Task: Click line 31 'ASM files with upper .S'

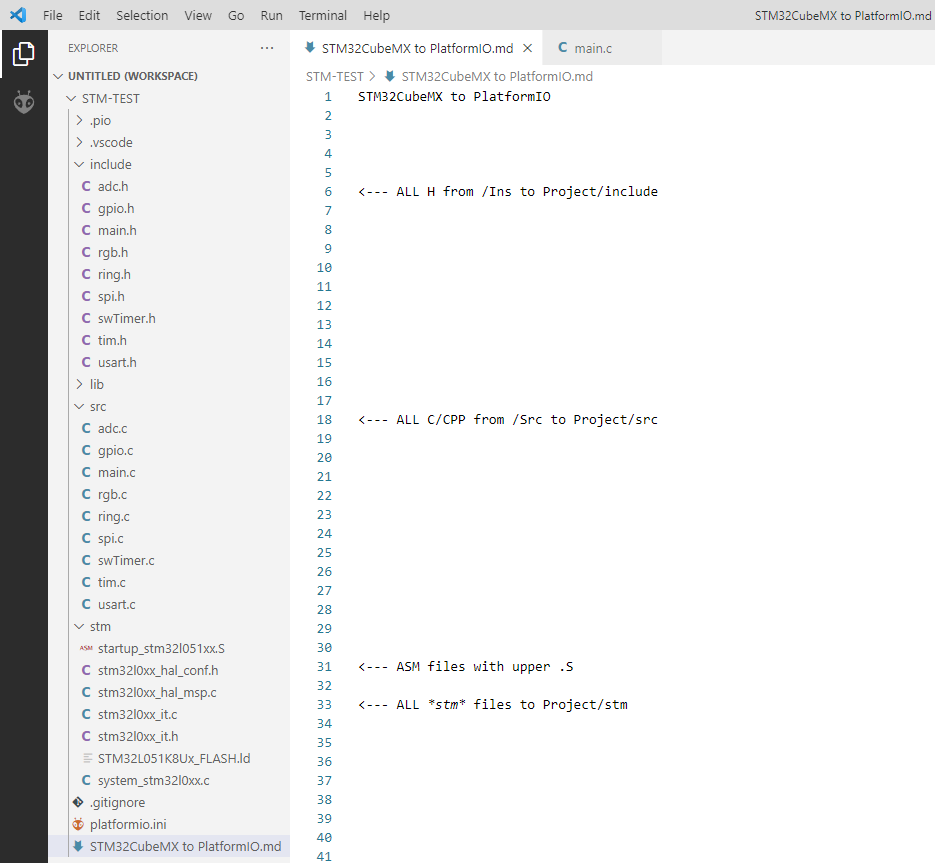Action: coord(466,667)
